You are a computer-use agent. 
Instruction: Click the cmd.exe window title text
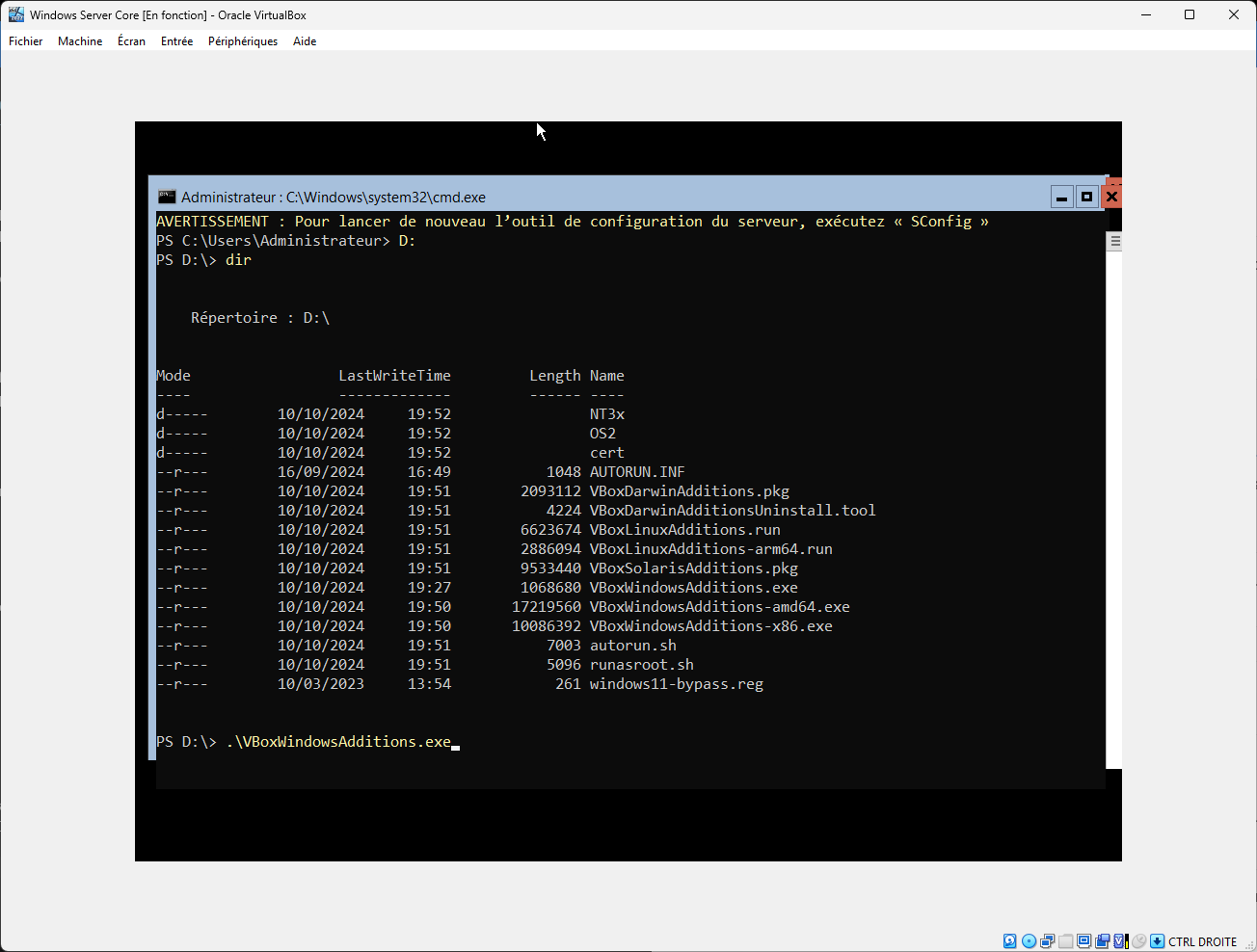pos(334,197)
